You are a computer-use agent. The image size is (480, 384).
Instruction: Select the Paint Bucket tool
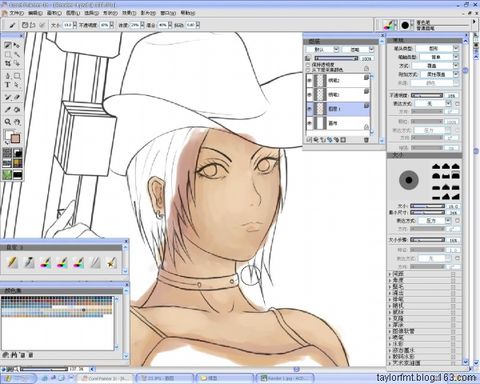click(x=17, y=109)
